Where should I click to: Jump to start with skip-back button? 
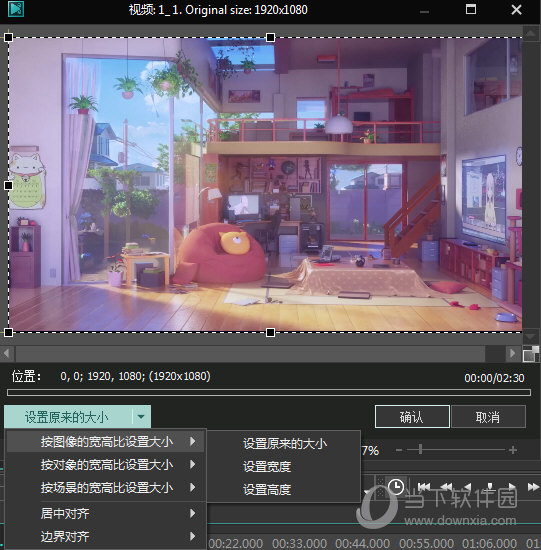[x=424, y=487]
